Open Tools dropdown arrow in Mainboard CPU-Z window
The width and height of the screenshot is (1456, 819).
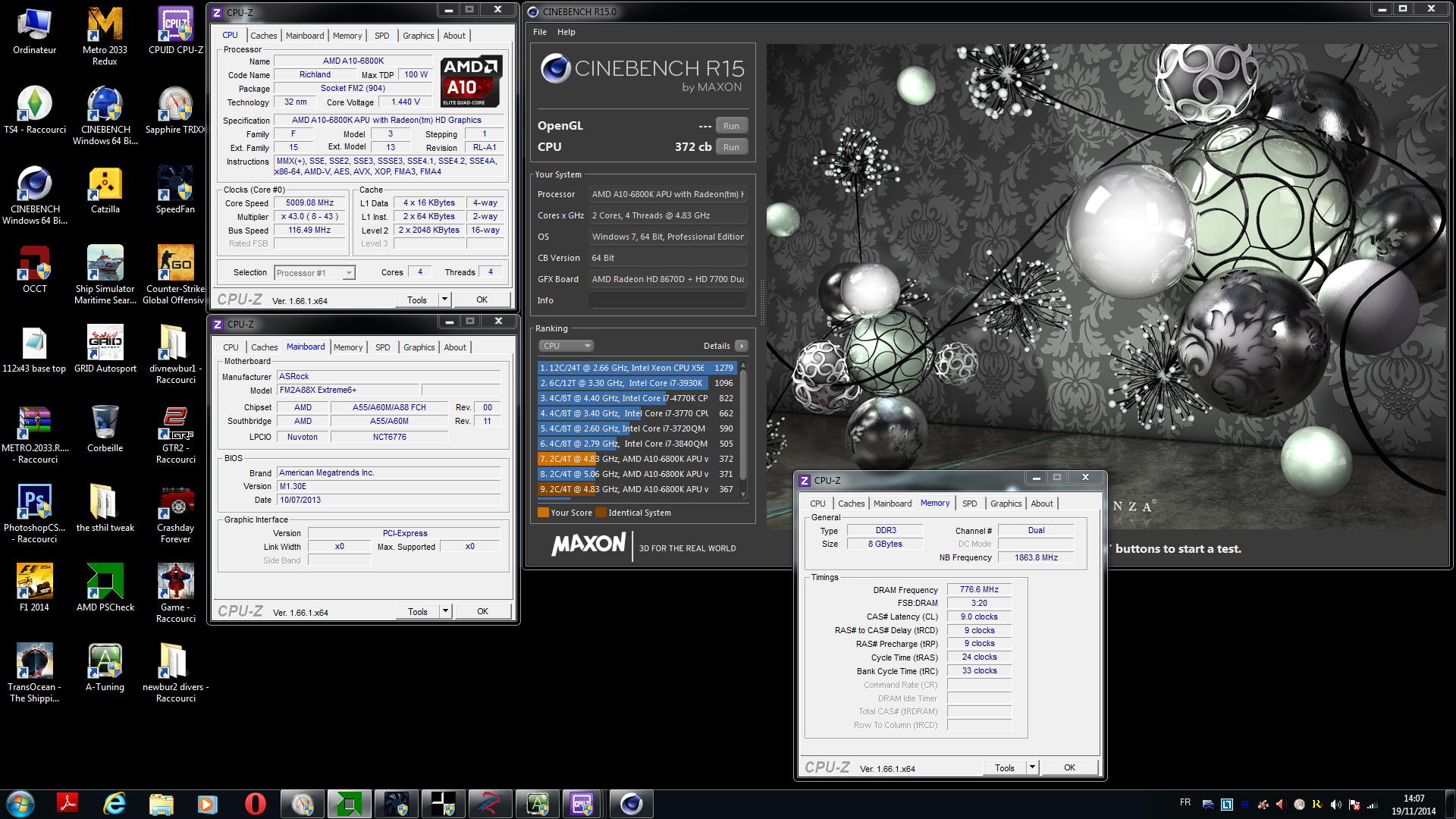click(x=446, y=611)
